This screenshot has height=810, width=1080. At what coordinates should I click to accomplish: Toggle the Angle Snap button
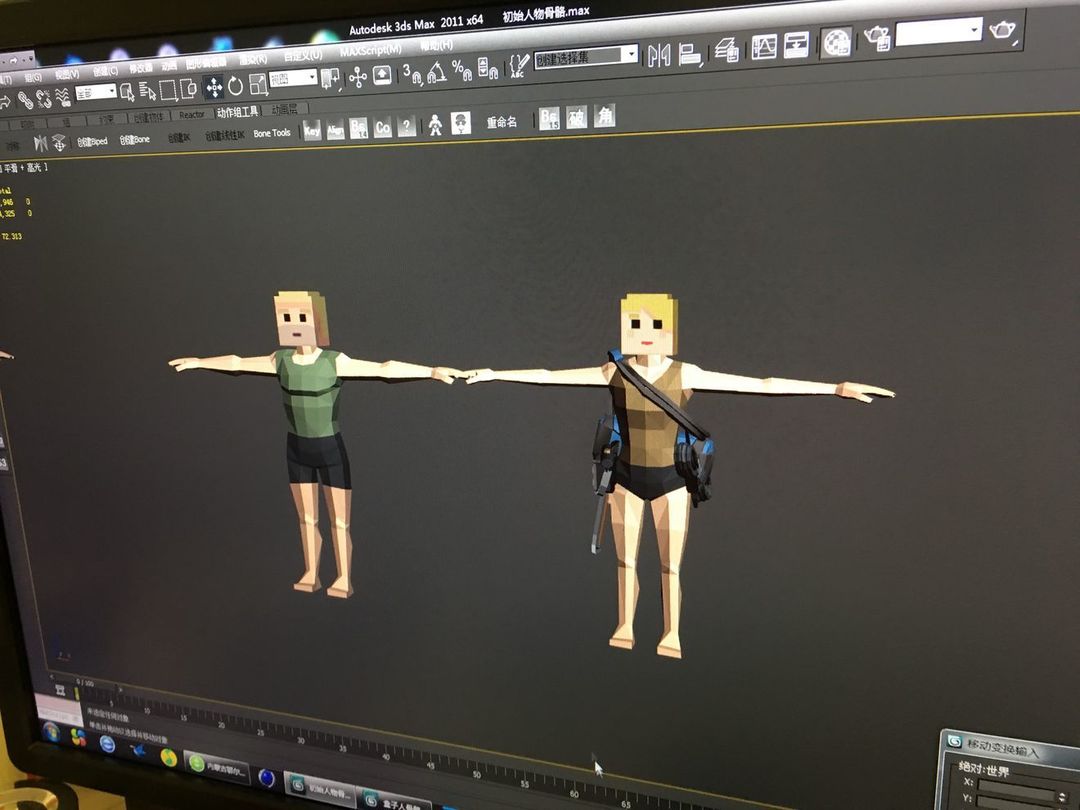437,71
